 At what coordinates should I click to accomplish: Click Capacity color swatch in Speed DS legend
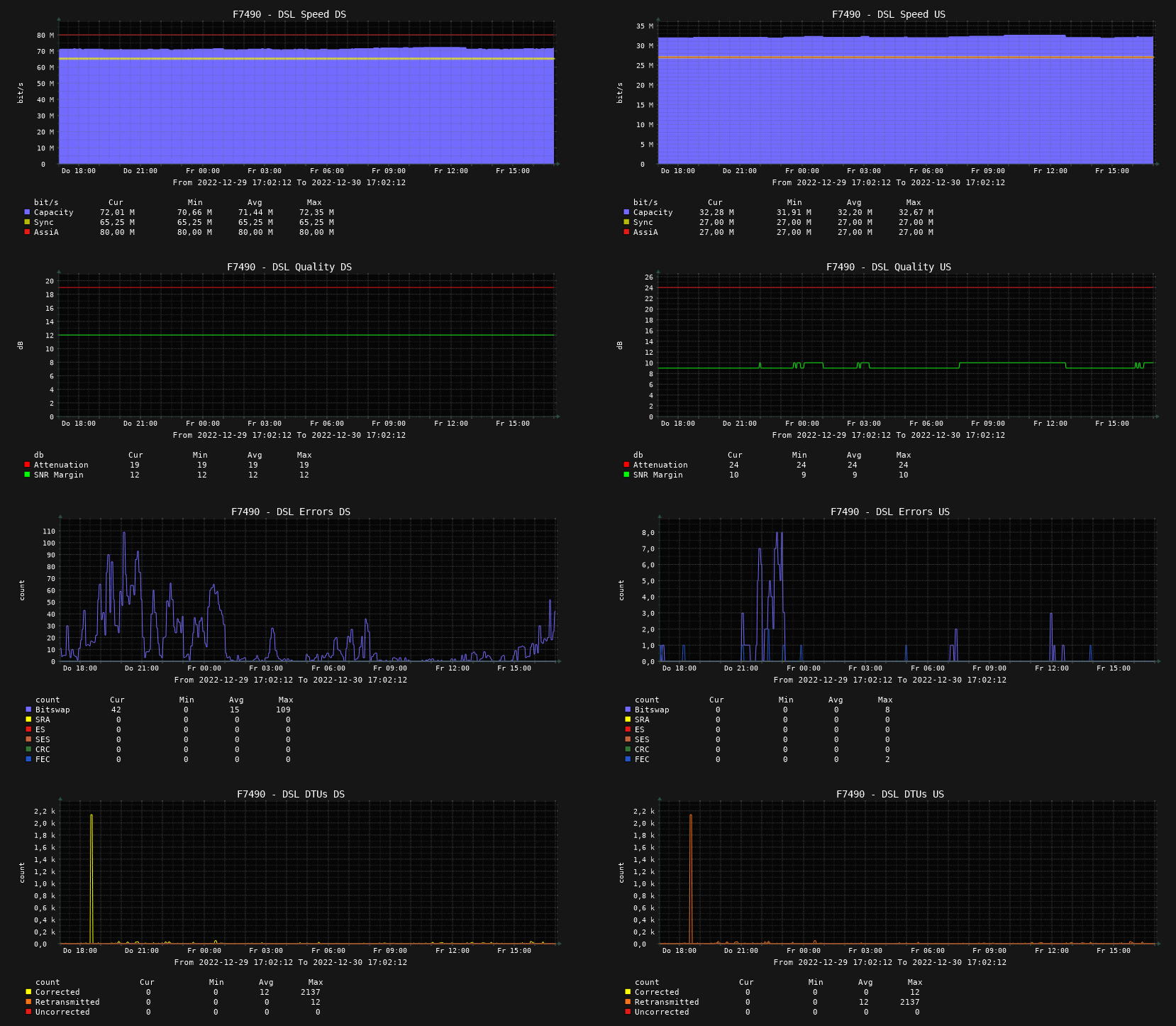(27, 212)
